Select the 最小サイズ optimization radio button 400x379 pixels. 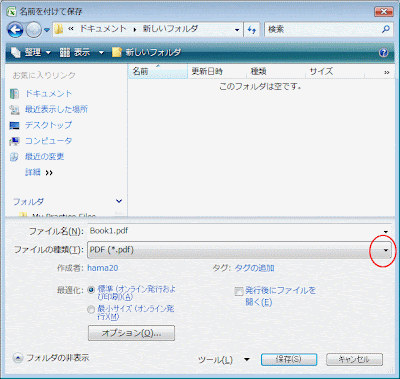[91, 309]
